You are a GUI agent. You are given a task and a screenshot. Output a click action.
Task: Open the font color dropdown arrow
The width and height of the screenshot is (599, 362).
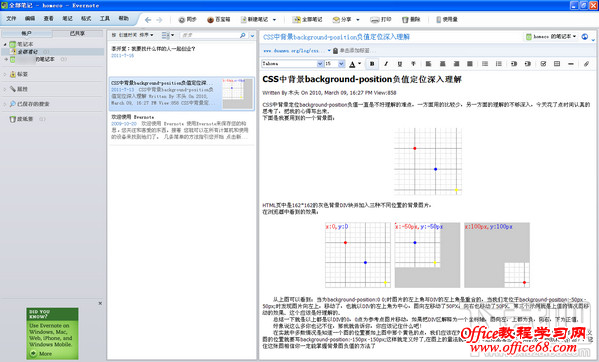[359, 64]
